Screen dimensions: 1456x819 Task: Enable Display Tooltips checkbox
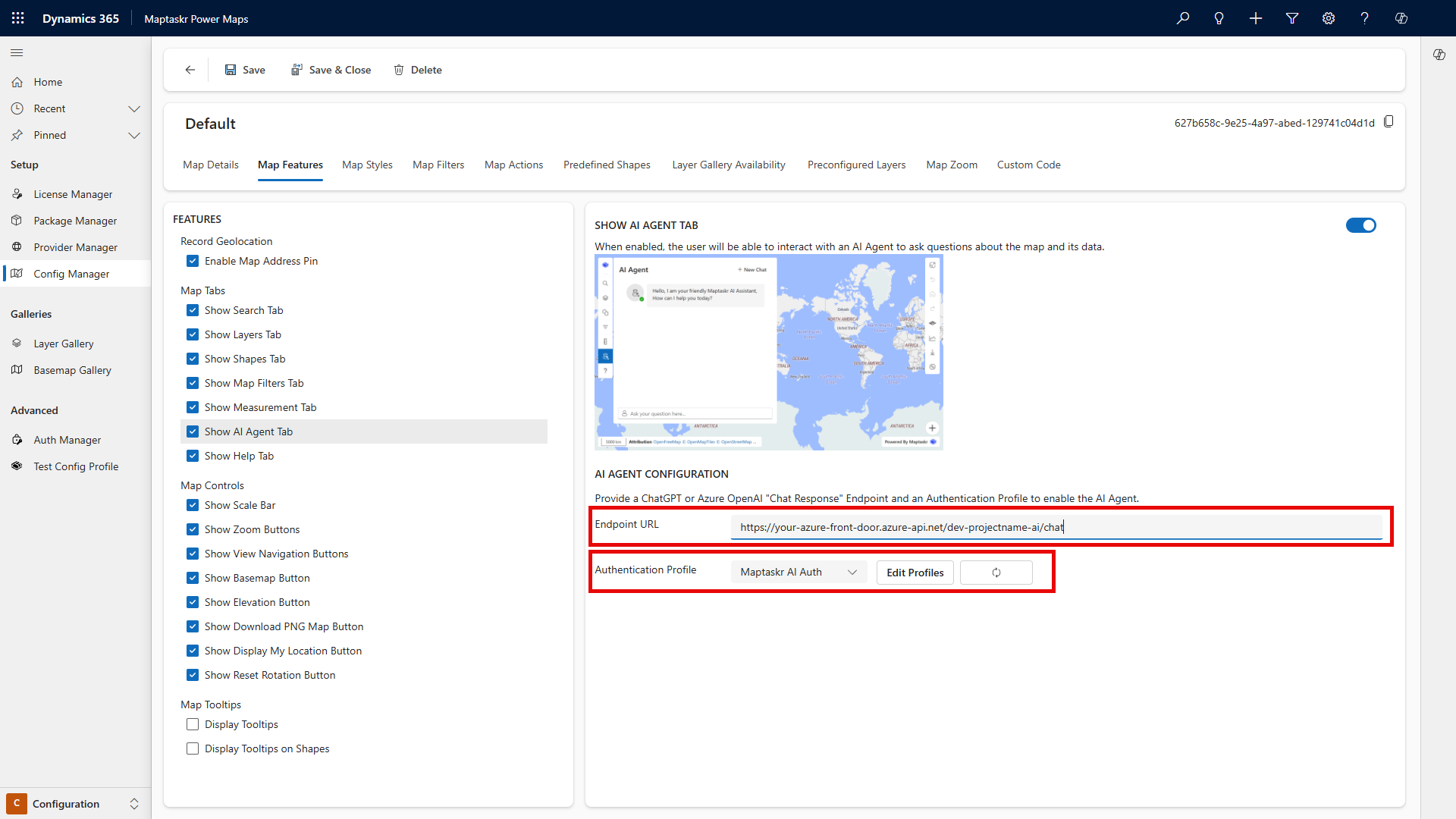(193, 724)
